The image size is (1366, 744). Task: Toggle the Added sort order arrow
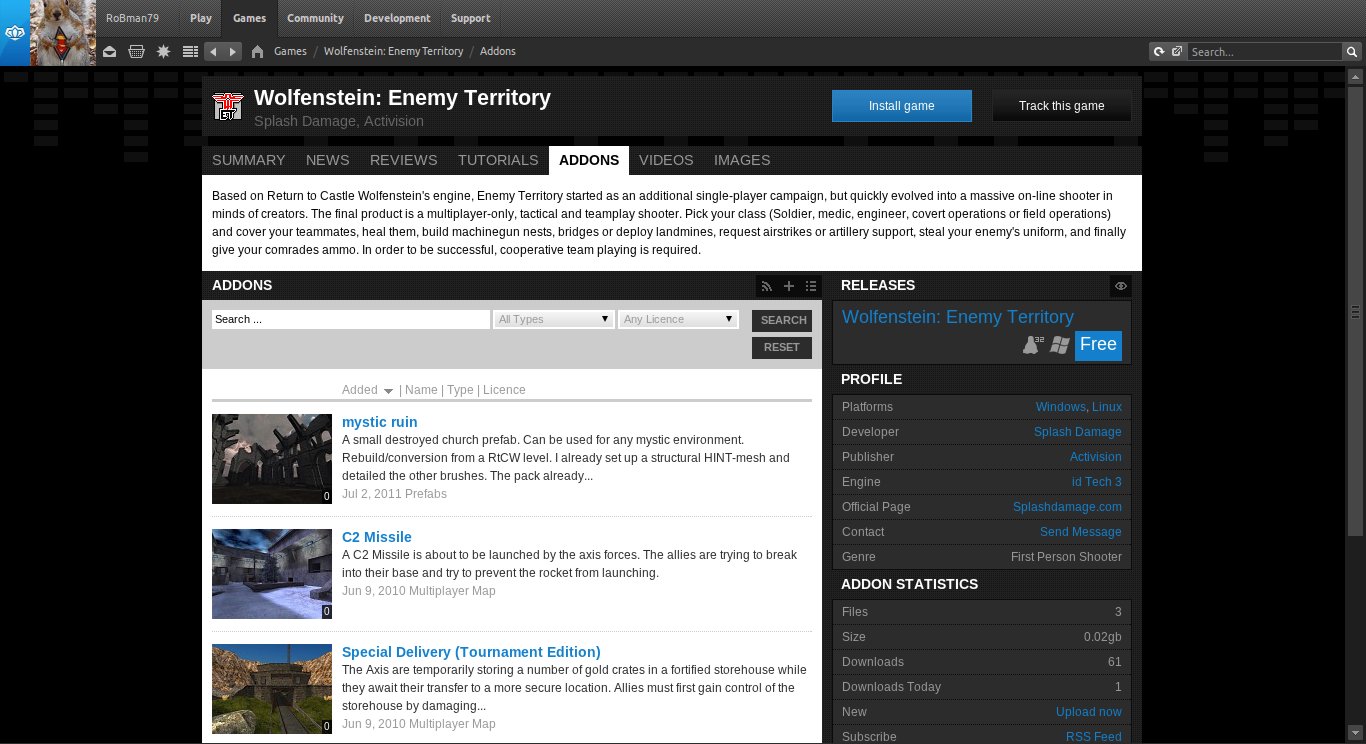pos(388,391)
